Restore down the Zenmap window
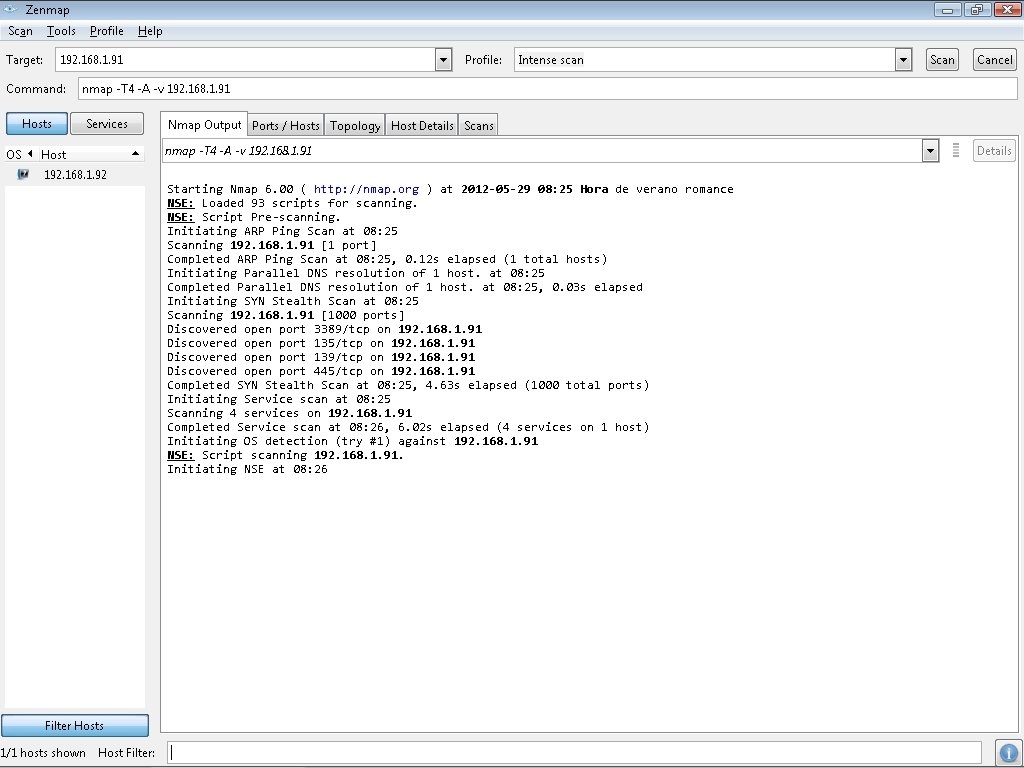 (x=977, y=9)
